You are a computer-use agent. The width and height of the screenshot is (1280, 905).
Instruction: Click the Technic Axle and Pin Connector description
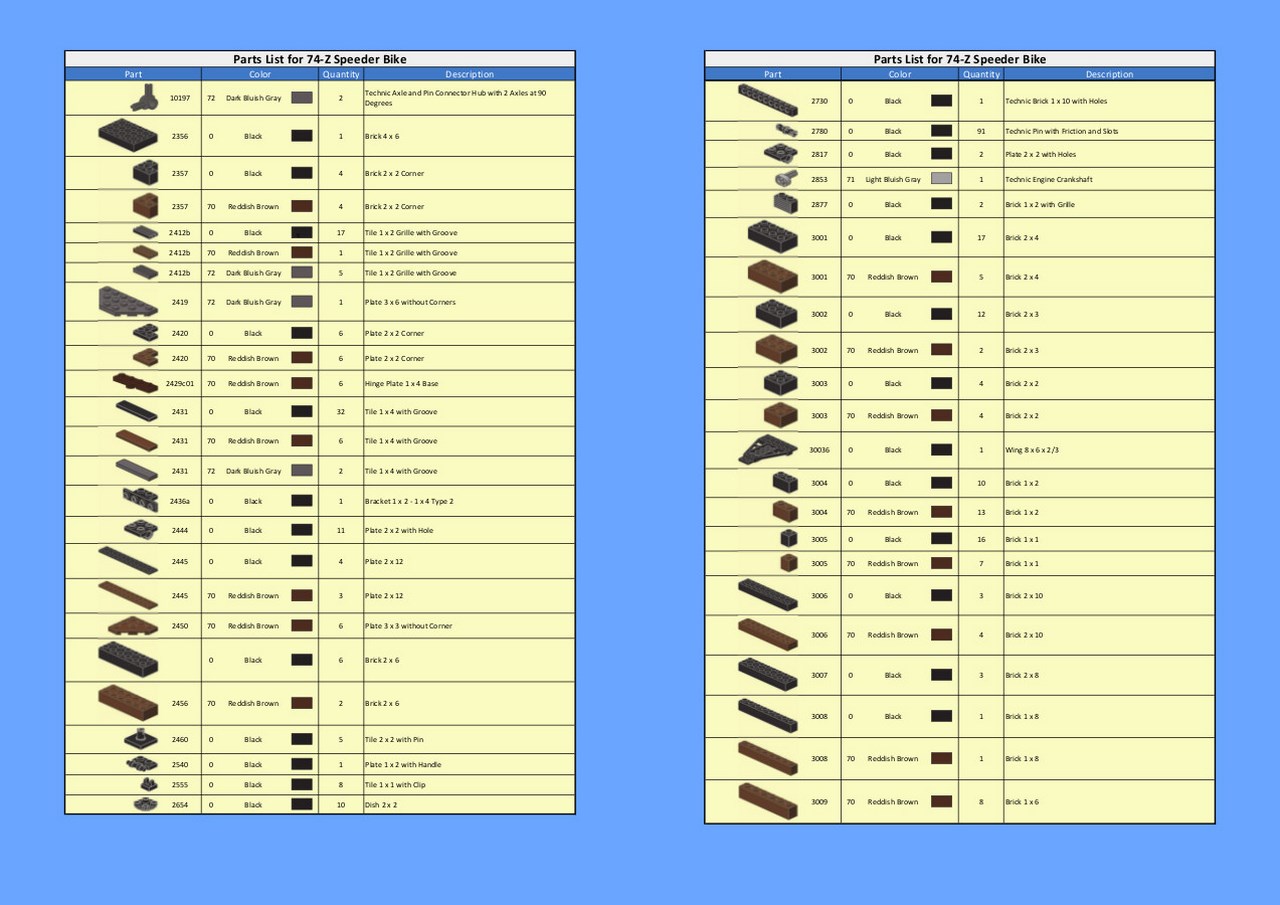click(x=455, y=97)
